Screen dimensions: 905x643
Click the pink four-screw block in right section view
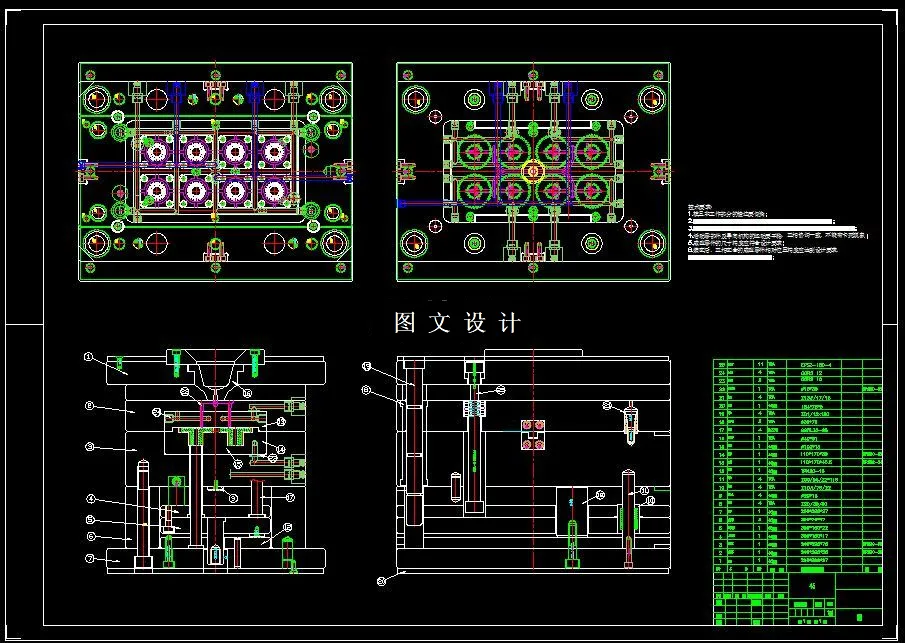pyautogui.click(x=533, y=435)
